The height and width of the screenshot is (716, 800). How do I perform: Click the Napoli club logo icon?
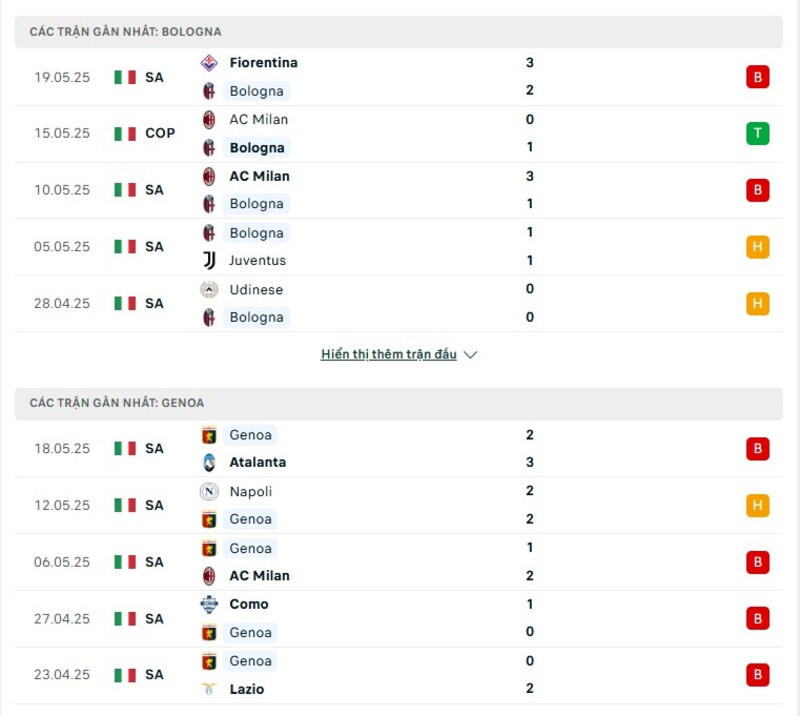pos(209,491)
